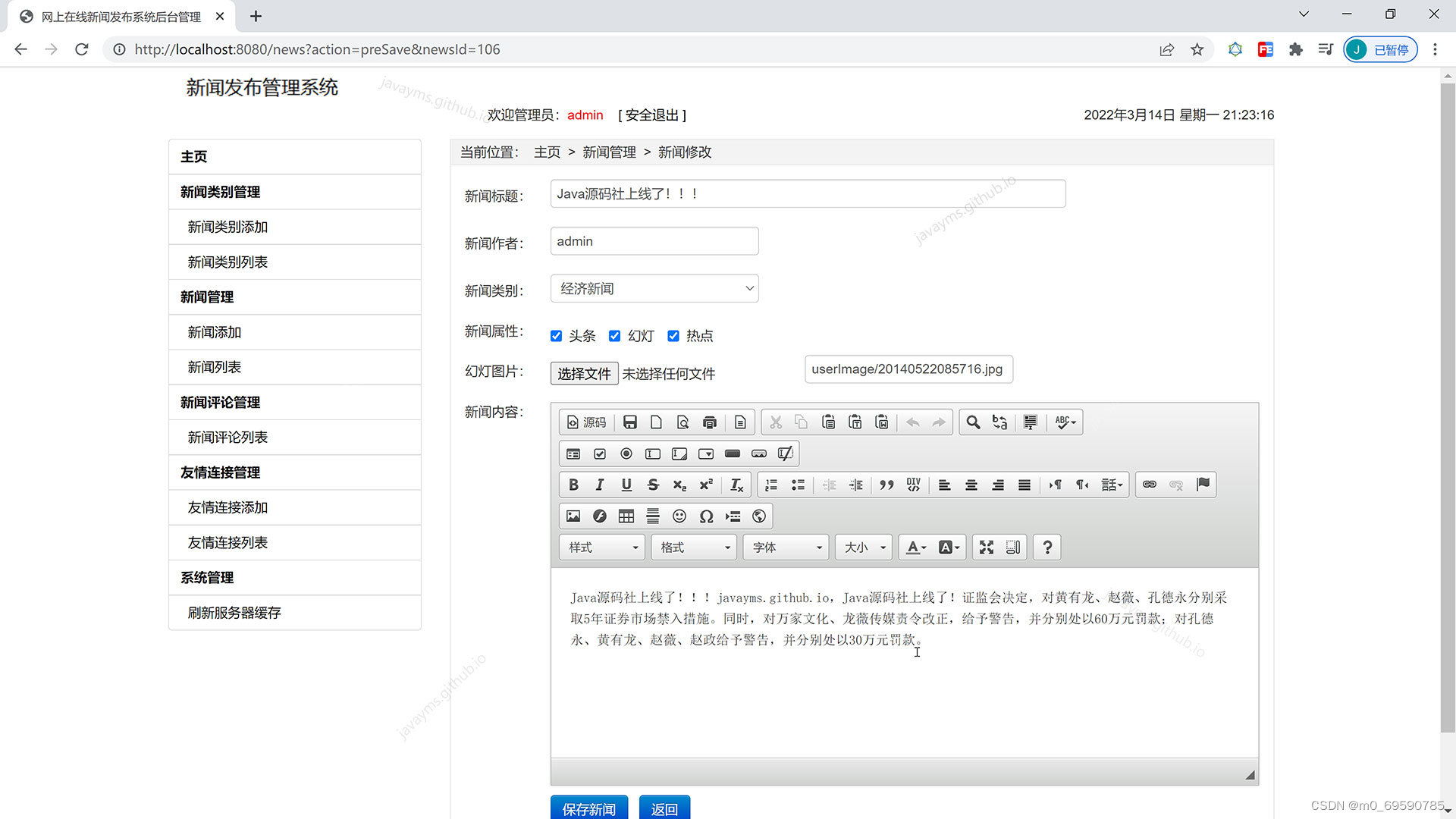Image resolution: width=1456 pixels, height=819 pixels.
Task: Toggle Italic formatting in editor
Action: (600, 485)
